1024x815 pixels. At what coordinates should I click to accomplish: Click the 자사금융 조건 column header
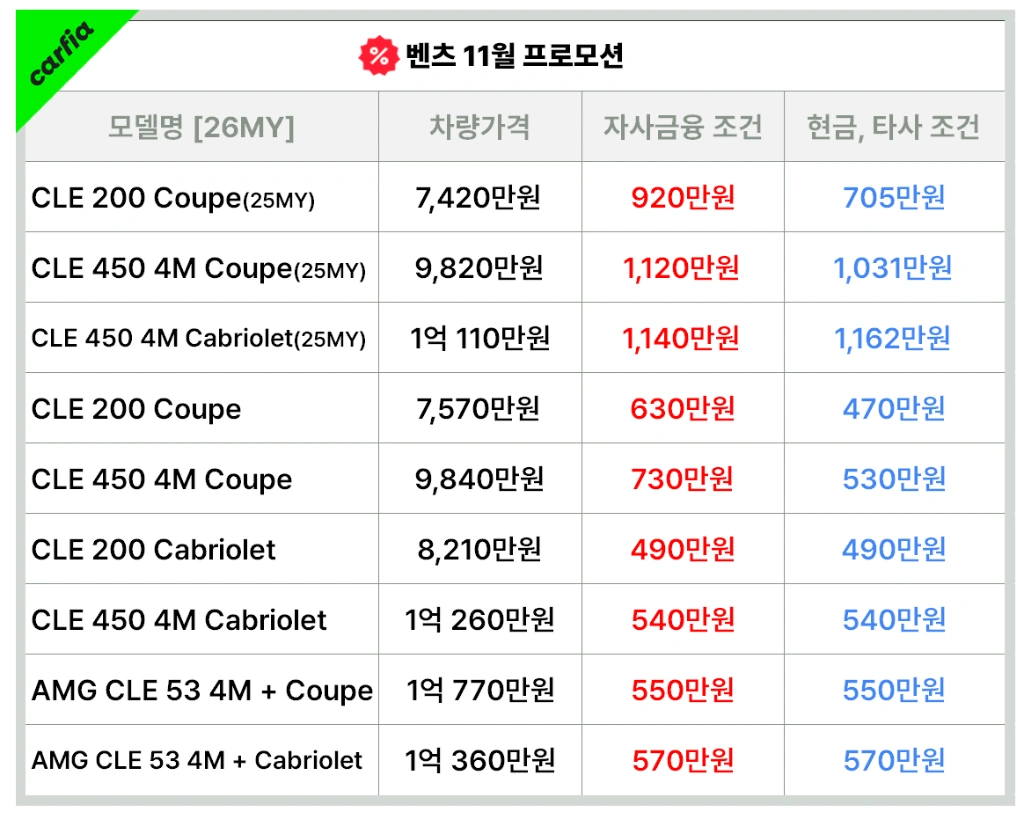683,127
